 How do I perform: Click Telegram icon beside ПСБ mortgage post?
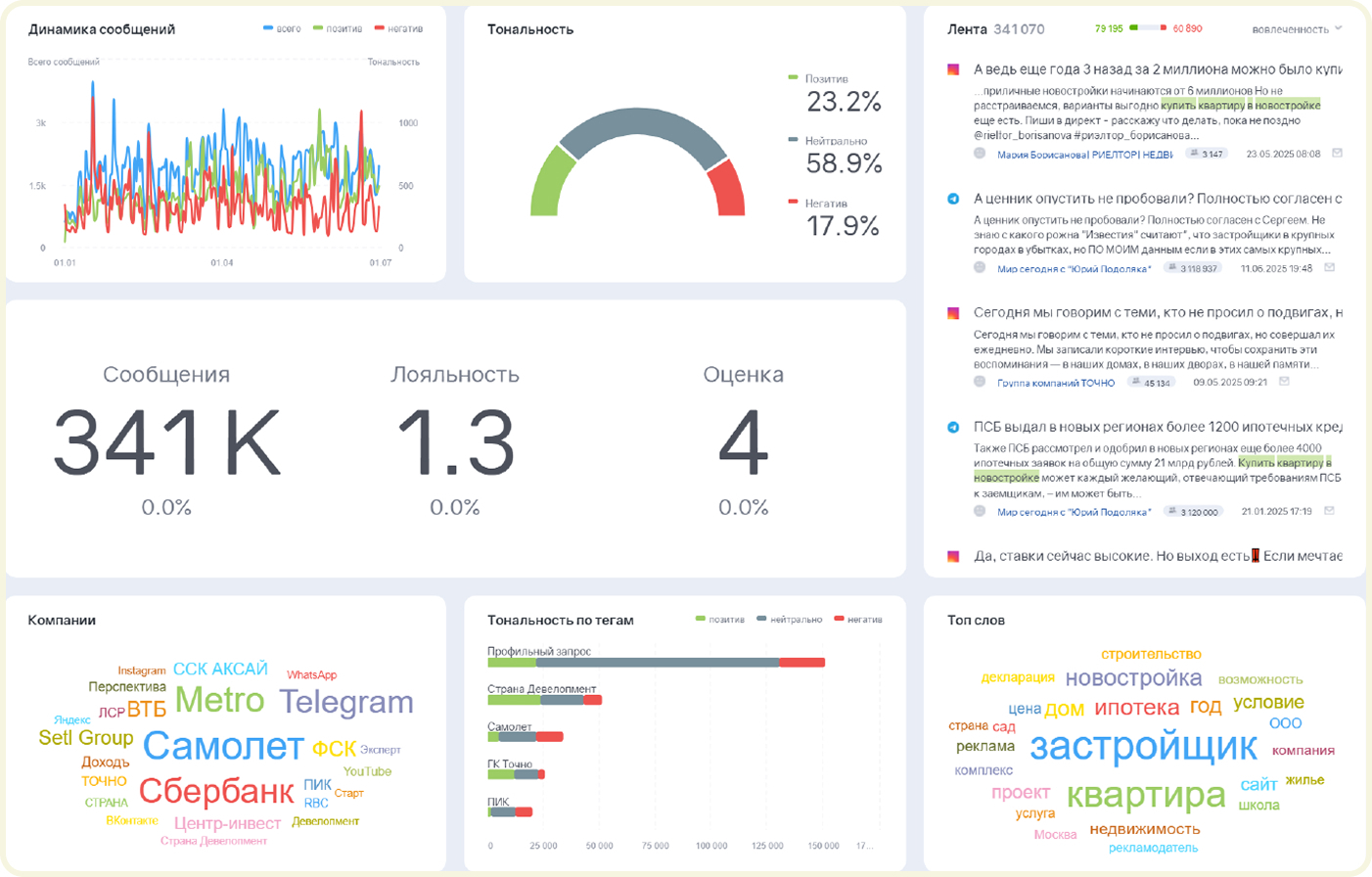tap(953, 427)
